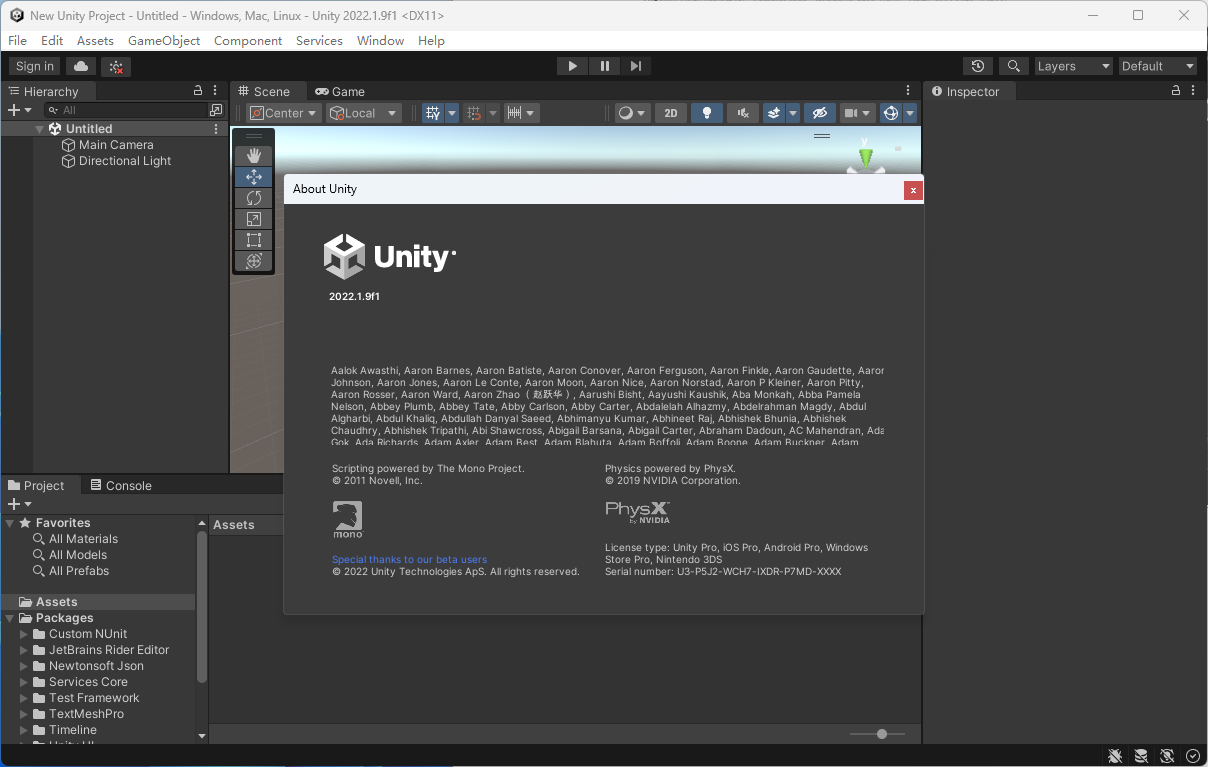Click Special thanks to our beta users link
Screen dimensions: 1208x767
(x=409, y=560)
